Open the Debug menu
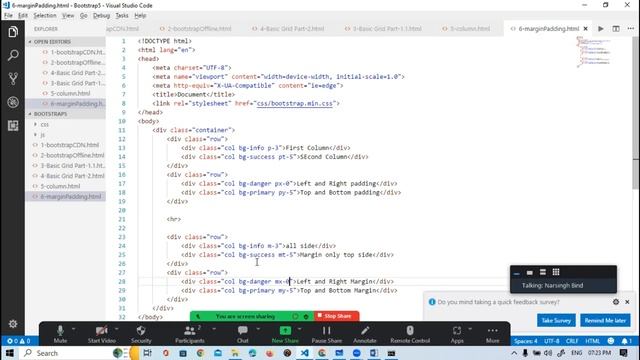This screenshot has width=640, height=360. (101, 16)
